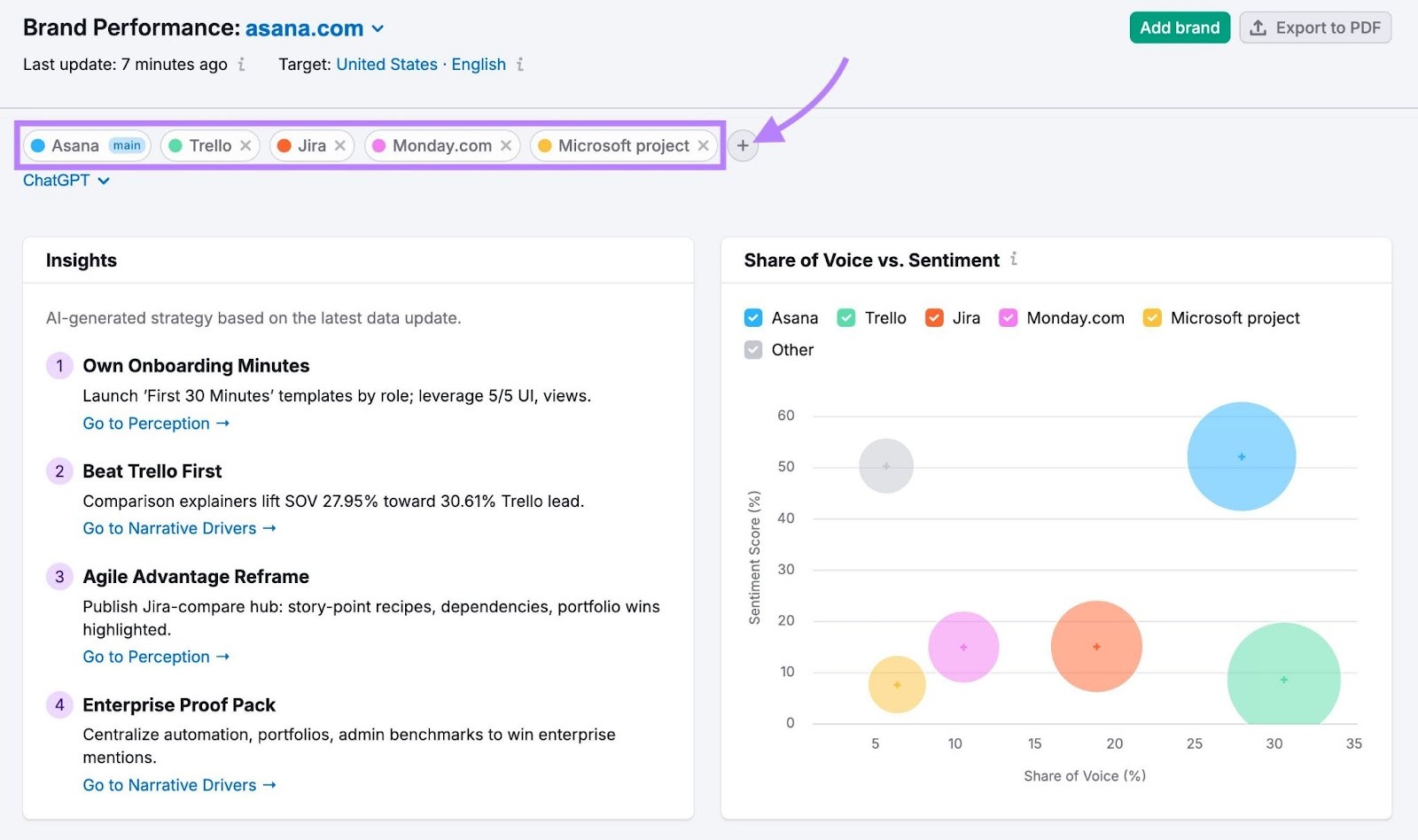Select the large blue Asana bubble in the chart
The width and height of the screenshot is (1418, 840).
(x=1240, y=455)
